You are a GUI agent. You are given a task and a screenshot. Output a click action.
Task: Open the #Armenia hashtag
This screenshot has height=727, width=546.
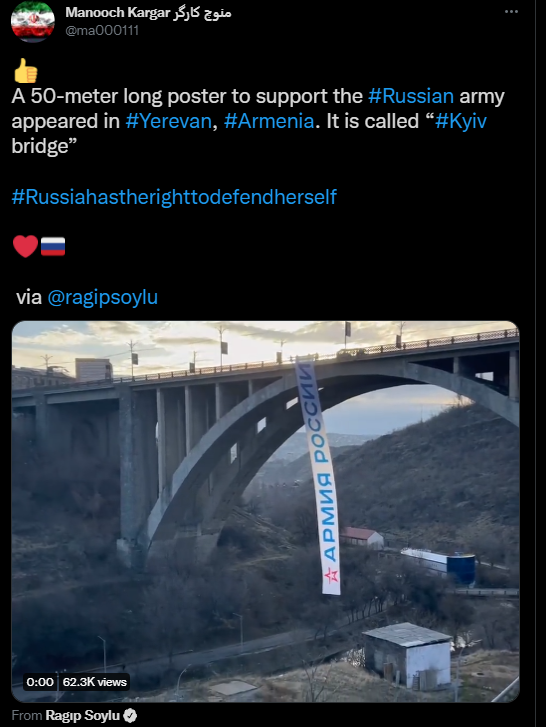point(269,121)
